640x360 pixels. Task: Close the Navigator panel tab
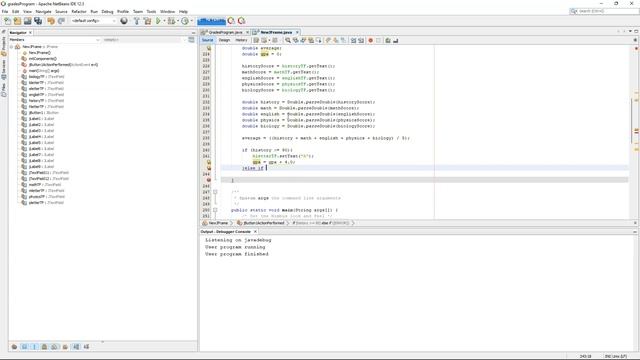(31, 33)
